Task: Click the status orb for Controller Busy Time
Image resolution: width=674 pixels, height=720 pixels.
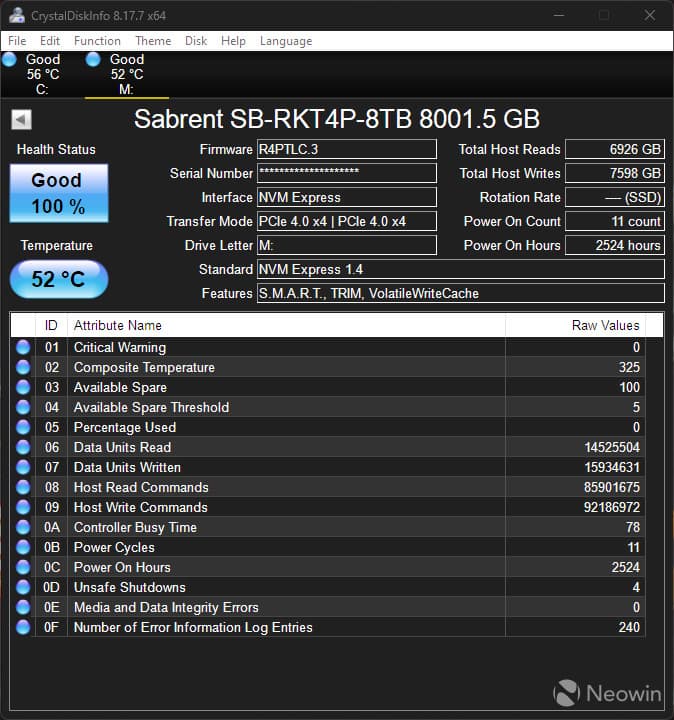Action: pyautogui.click(x=23, y=527)
